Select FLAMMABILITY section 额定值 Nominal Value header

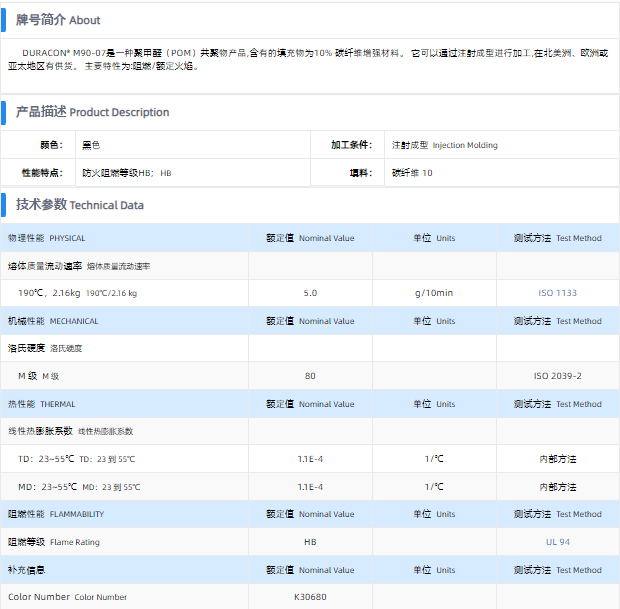[310, 514]
